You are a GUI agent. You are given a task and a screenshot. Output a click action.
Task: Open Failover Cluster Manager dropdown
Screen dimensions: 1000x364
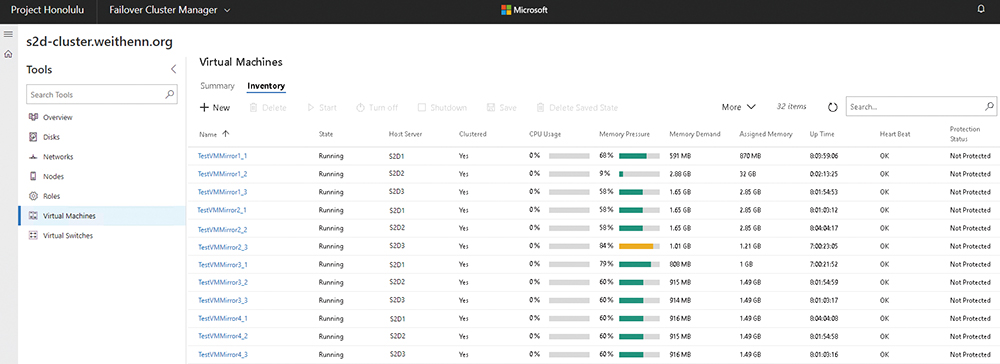pyautogui.click(x=170, y=10)
